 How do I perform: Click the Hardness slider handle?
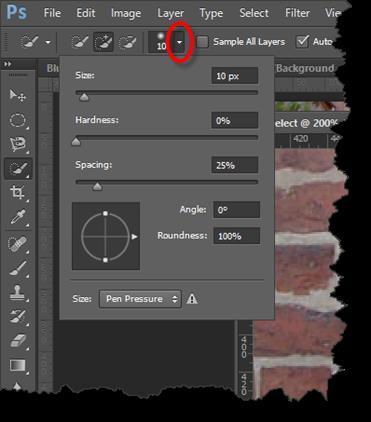pyautogui.click(x=76, y=142)
